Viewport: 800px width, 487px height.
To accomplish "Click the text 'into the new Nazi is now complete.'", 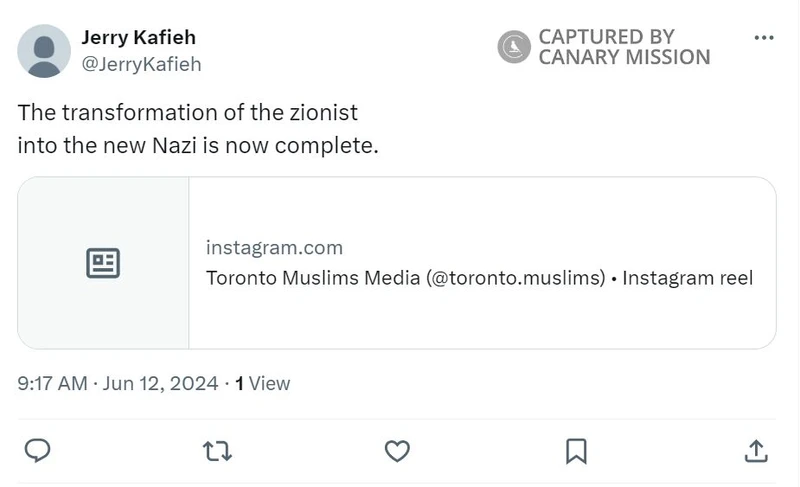I will click(198, 145).
